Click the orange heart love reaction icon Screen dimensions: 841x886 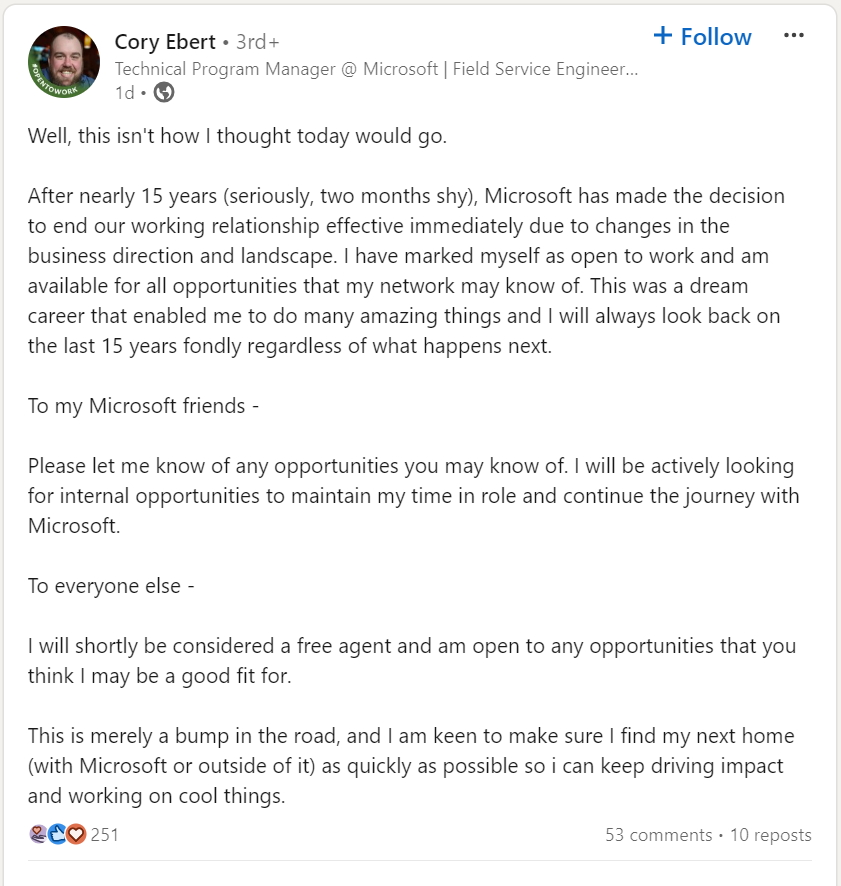[76, 834]
